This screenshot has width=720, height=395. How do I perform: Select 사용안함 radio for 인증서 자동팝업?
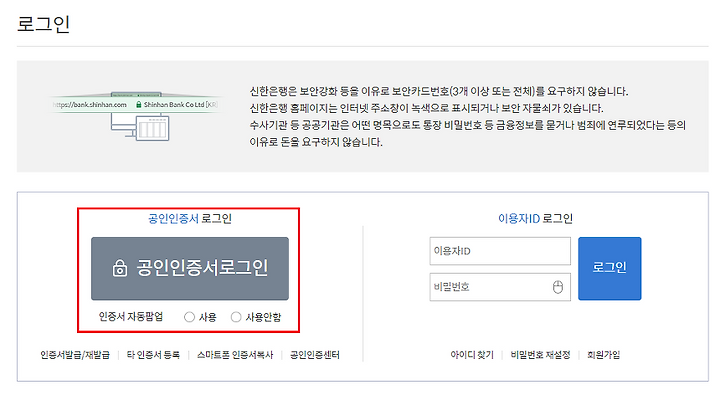pos(236,317)
